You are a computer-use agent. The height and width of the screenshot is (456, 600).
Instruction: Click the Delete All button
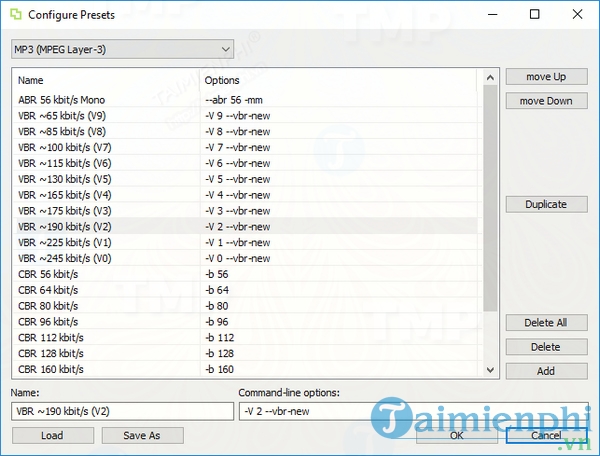click(545, 323)
